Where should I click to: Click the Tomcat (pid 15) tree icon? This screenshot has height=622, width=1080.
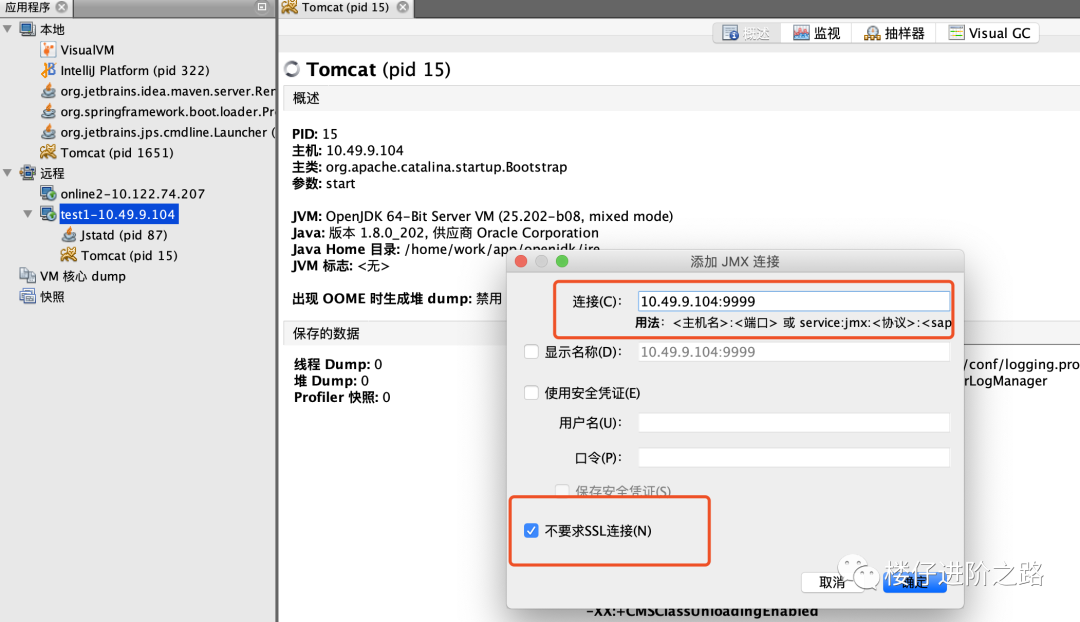click(x=68, y=256)
